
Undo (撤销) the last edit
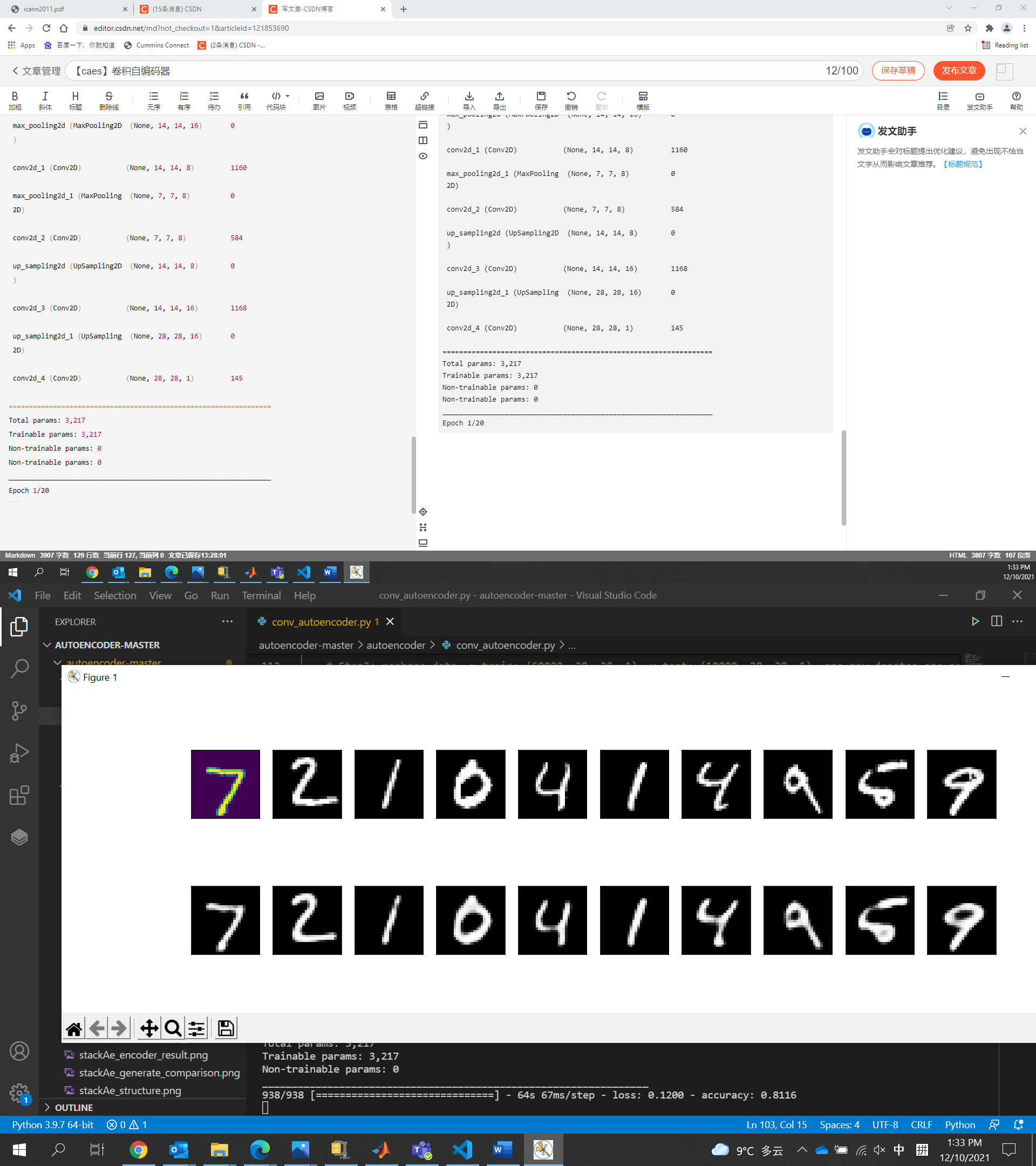tap(571, 100)
